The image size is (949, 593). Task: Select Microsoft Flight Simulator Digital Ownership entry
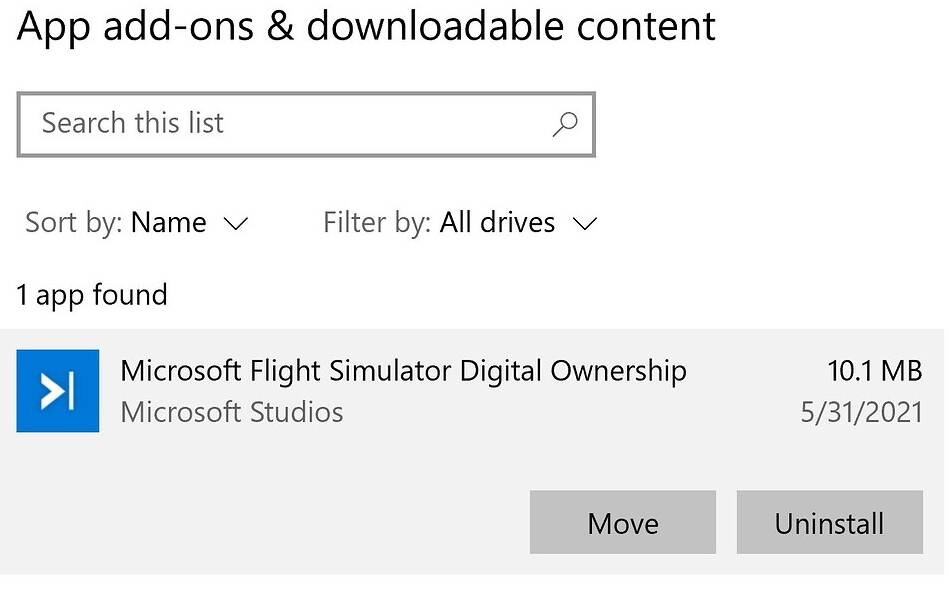tap(404, 370)
